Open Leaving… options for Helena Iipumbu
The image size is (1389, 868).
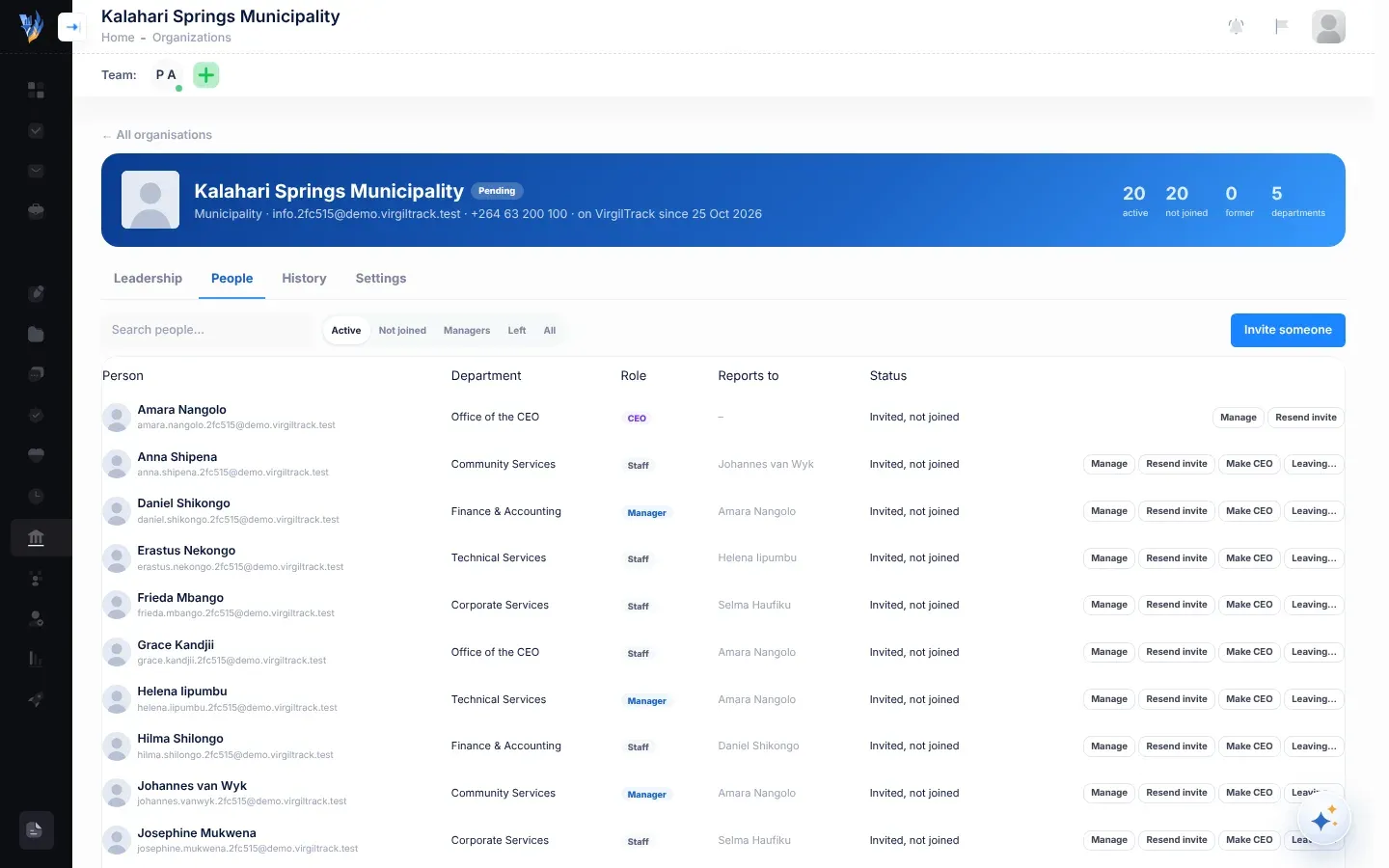click(x=1314, y=699)
